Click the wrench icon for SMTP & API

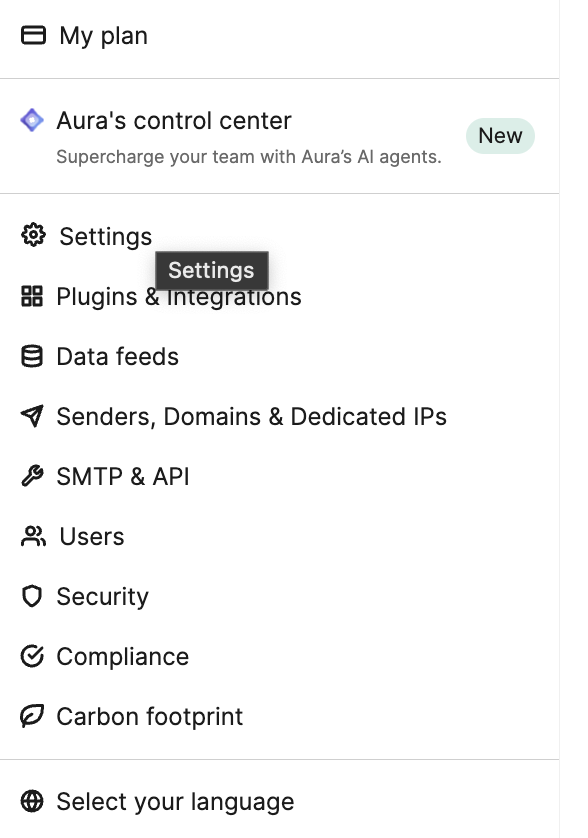tap(32, 476)
